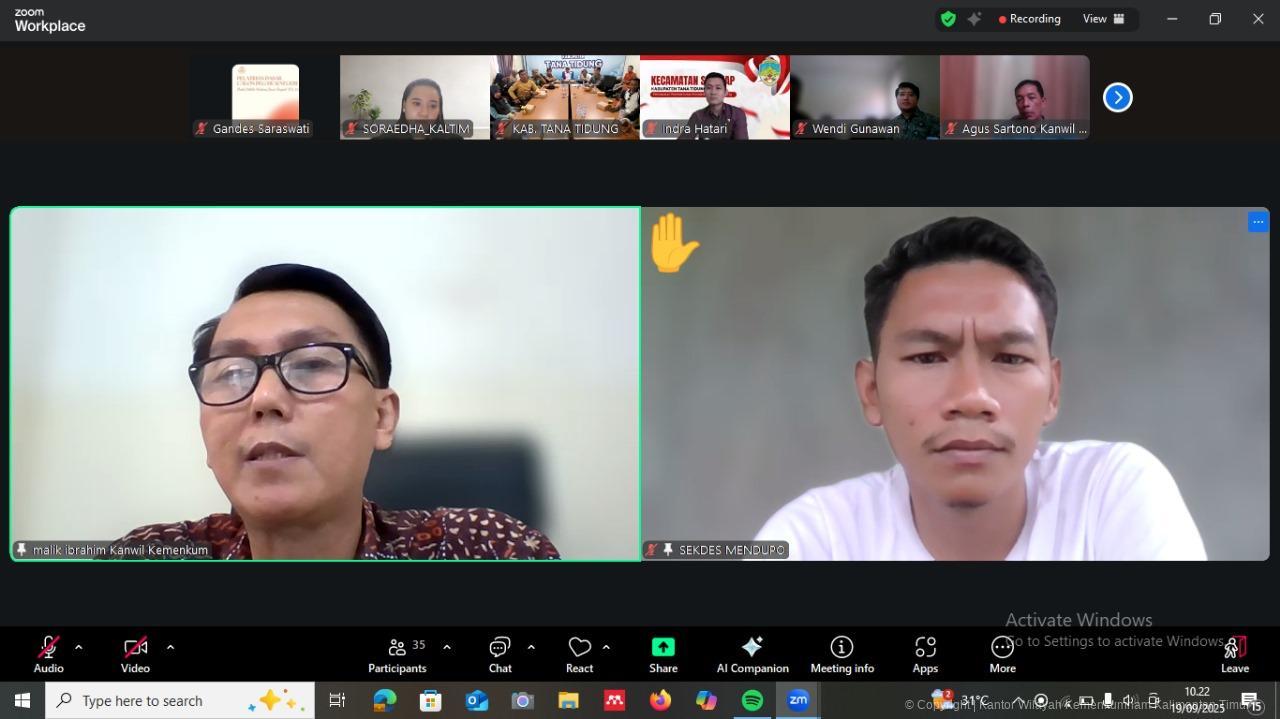Select the KAB. TANA TIDUNG thumbnail

[x=565, y=97]
